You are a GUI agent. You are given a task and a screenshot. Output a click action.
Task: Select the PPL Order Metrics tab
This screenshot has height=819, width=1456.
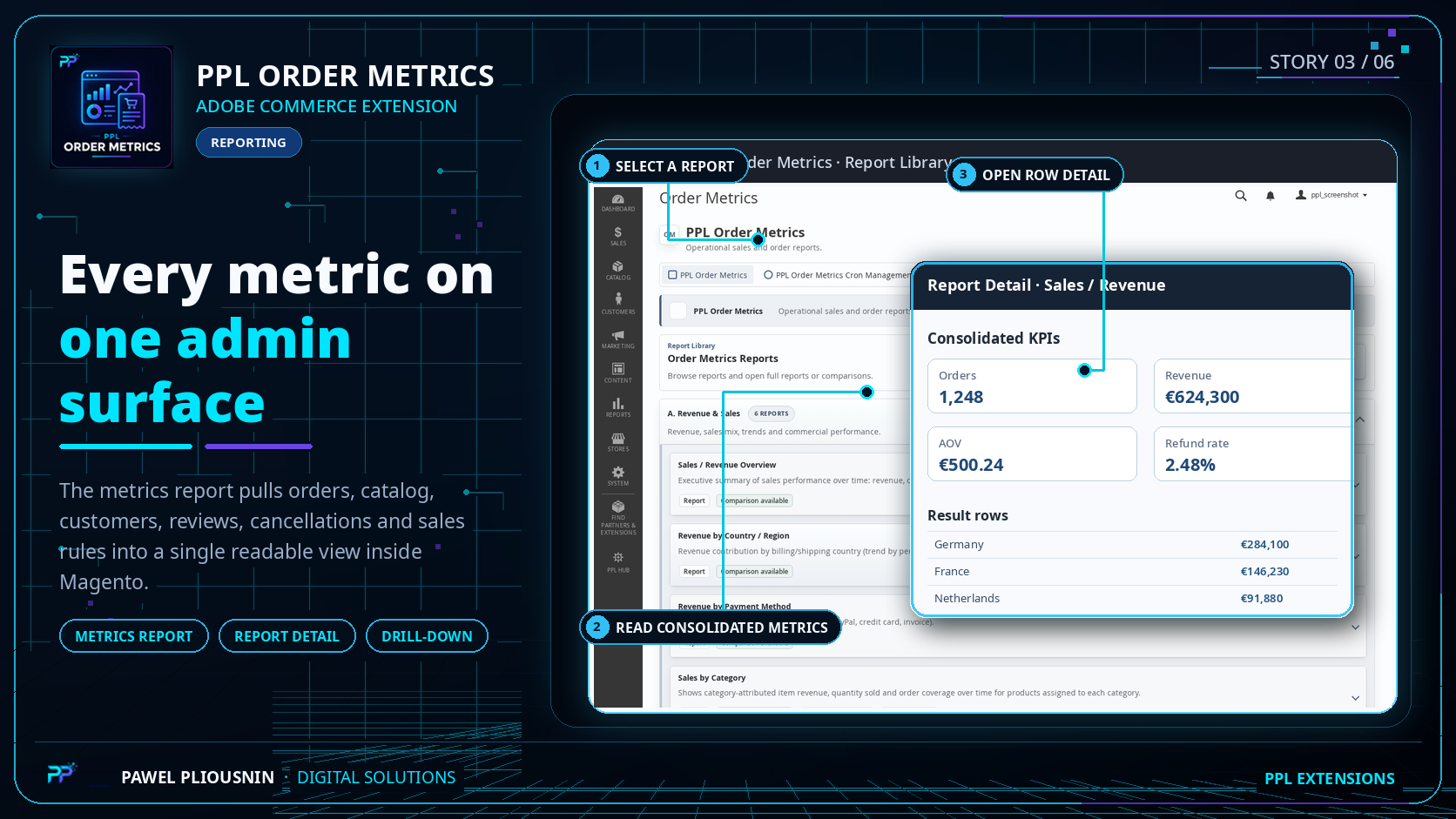[x=707, y=275]
